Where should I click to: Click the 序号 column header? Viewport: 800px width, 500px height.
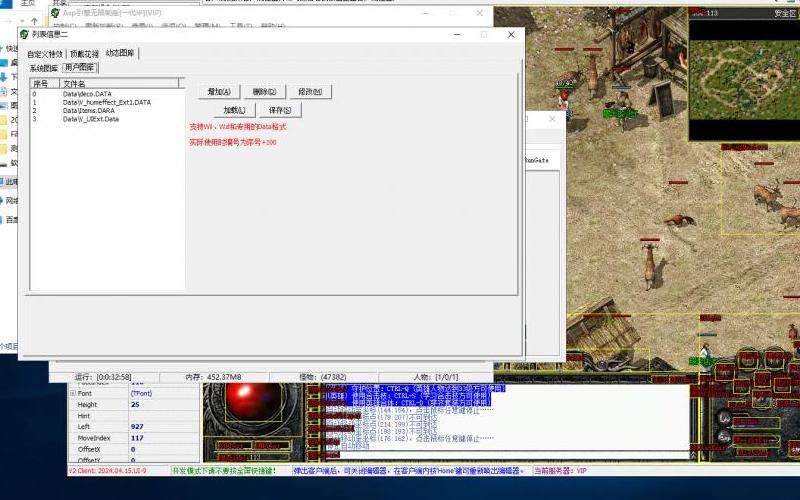click(x=45, y=83)
